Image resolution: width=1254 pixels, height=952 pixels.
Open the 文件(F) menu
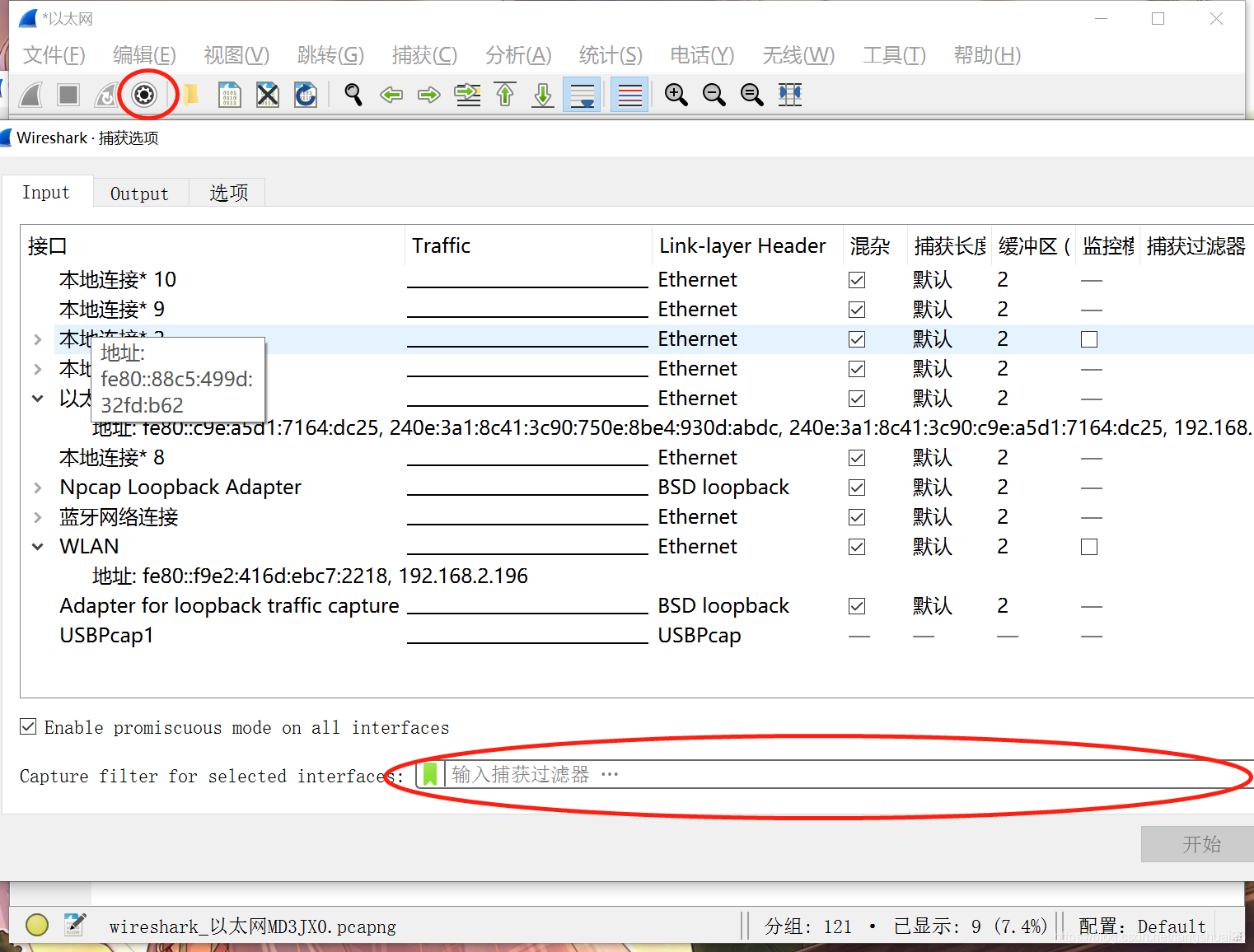click(54, 55)
